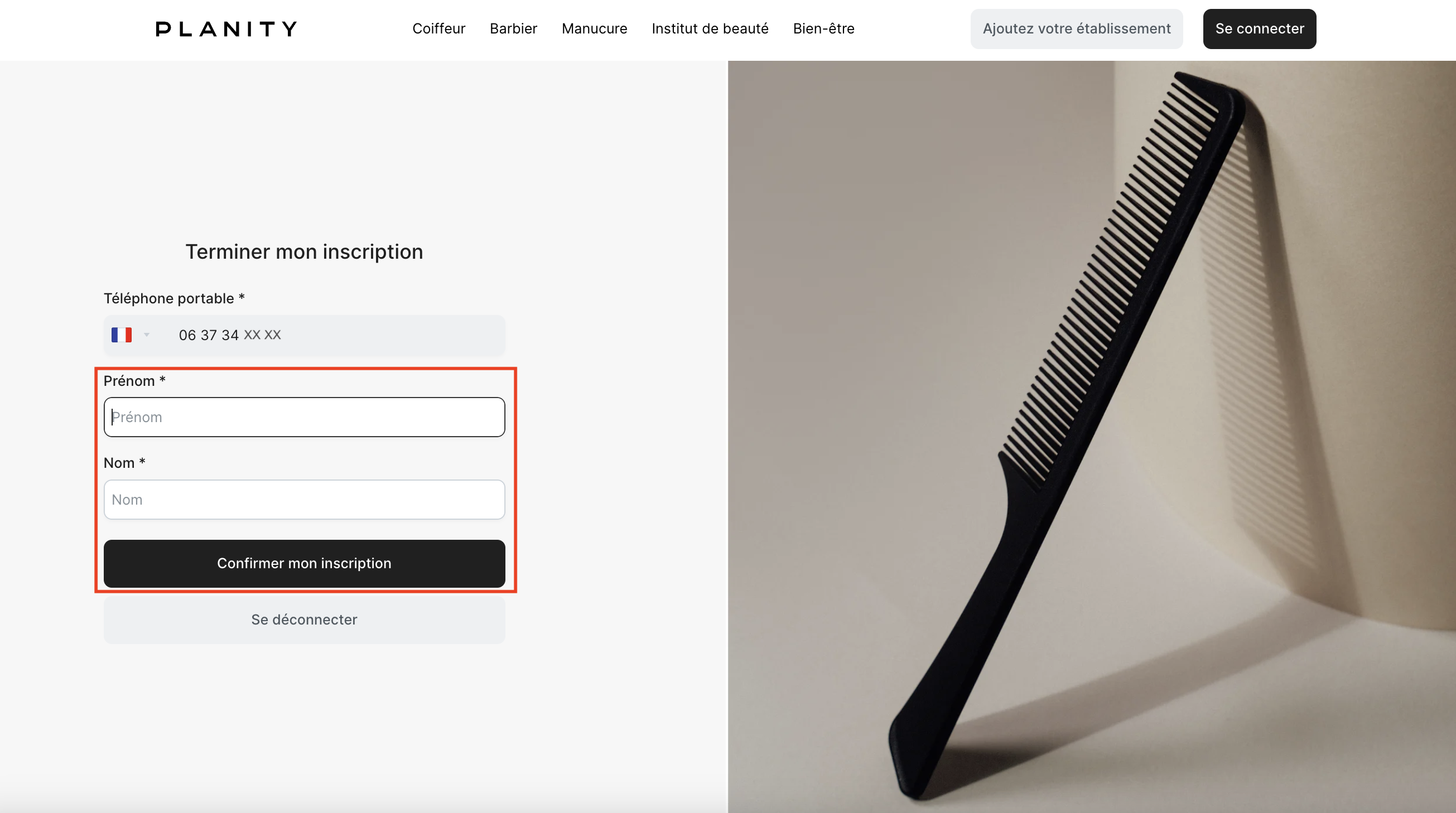Image resolution: width=1456 pixels, height=813 pixels.
Task: Click the Prénom * field label
Action: [134, 381]
